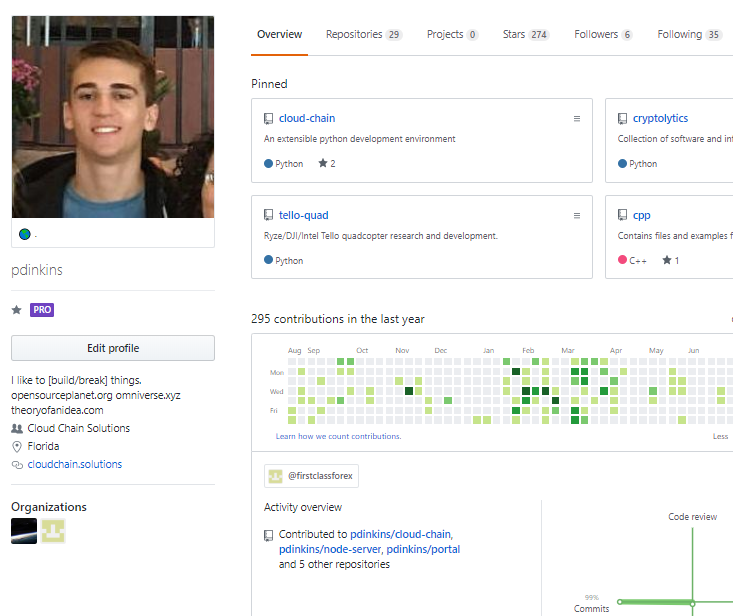The height and width of the screenshot is (616, 733).
Task: Open the first organization avatar icon
Action: point(24,530)
